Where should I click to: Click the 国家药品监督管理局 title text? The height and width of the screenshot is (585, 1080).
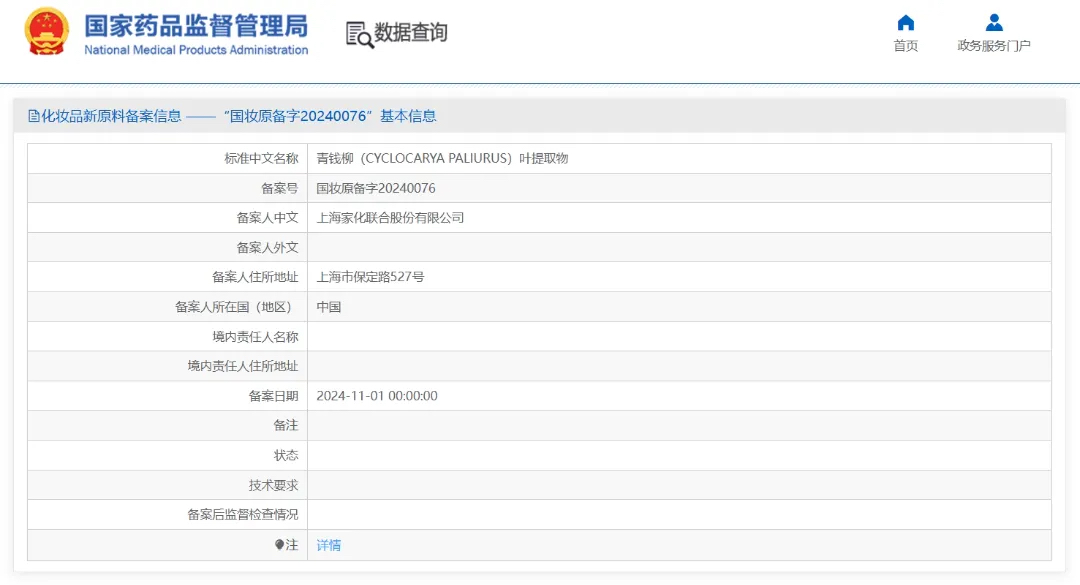pyautogui.click(x=196, y=25)
